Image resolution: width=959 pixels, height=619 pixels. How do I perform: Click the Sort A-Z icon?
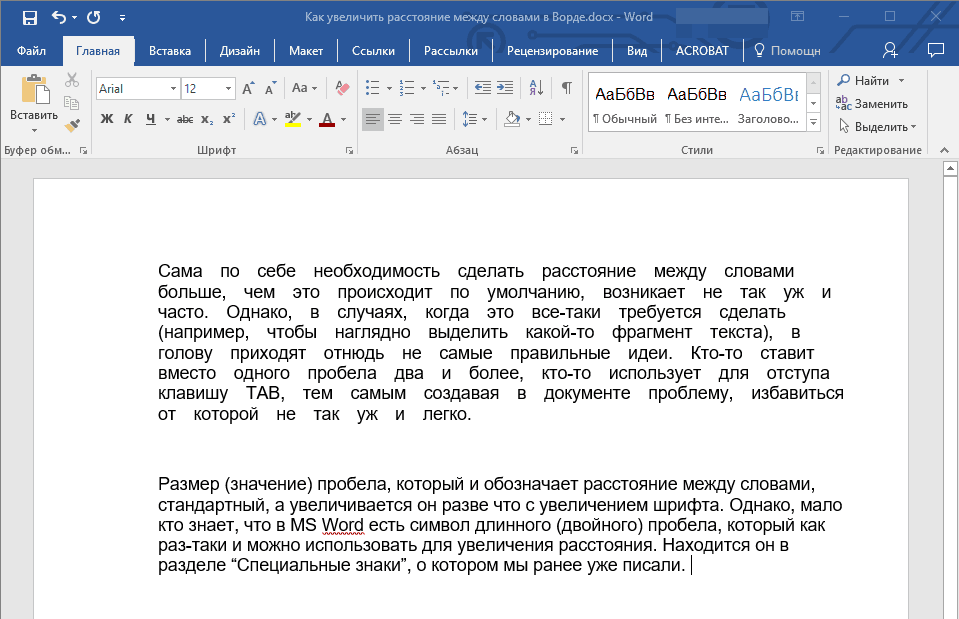[x=536, y=89]
